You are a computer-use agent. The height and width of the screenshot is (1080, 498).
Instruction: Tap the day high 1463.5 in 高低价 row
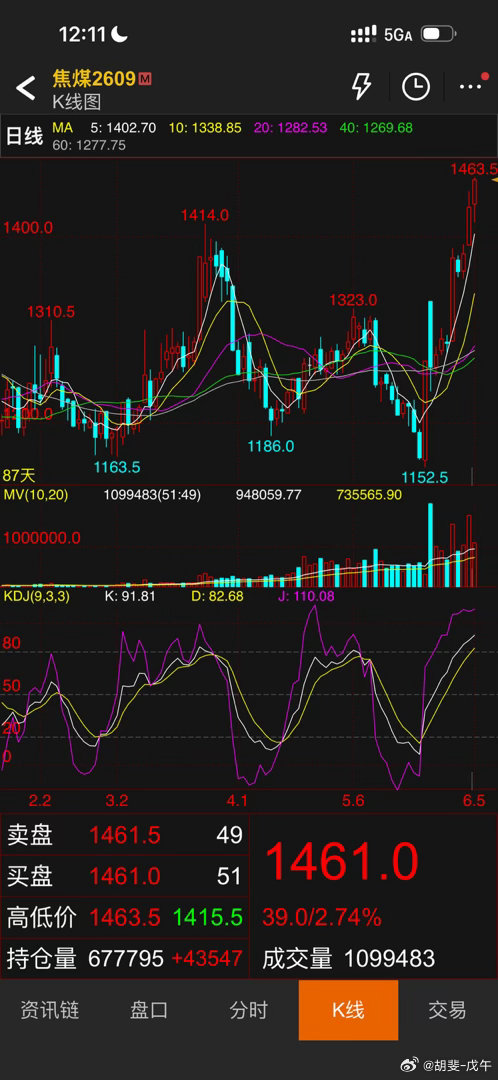pos(125,917)
